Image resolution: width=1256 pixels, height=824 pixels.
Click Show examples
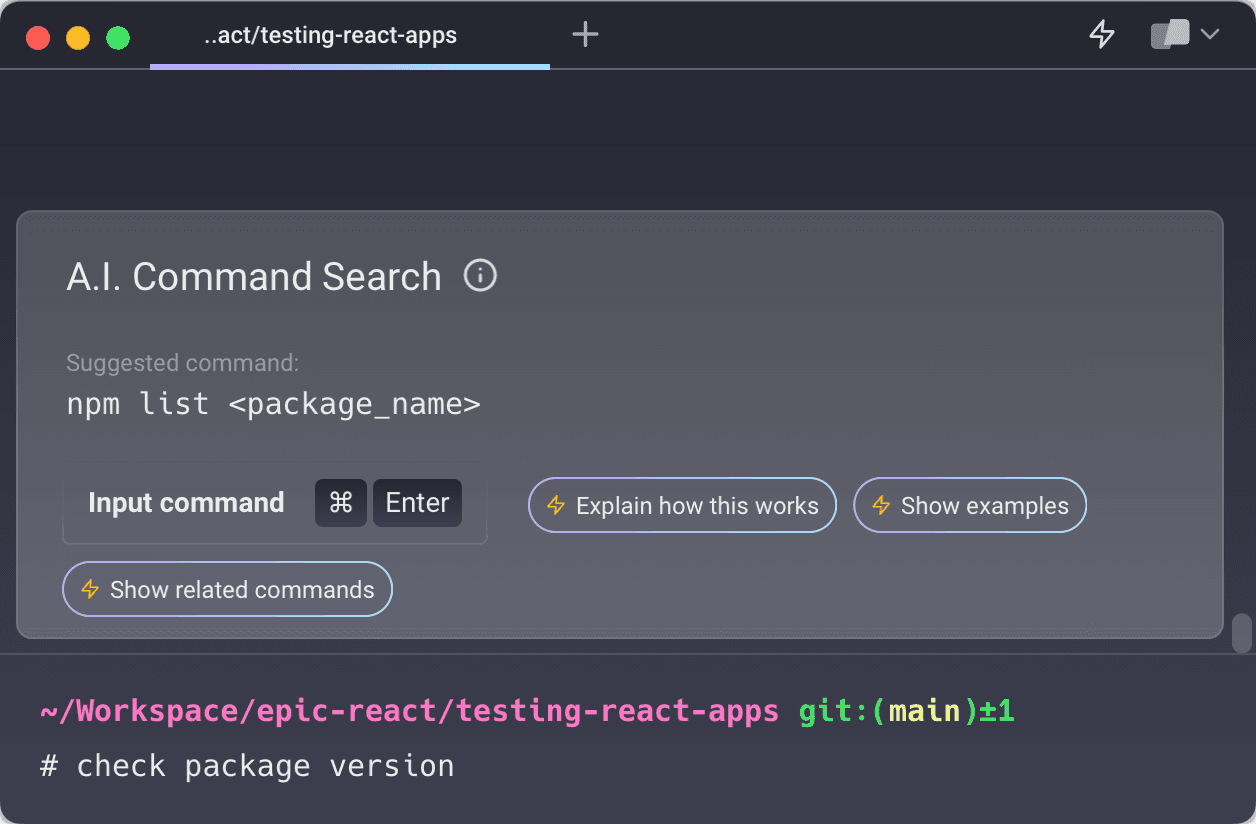[970, 505]
